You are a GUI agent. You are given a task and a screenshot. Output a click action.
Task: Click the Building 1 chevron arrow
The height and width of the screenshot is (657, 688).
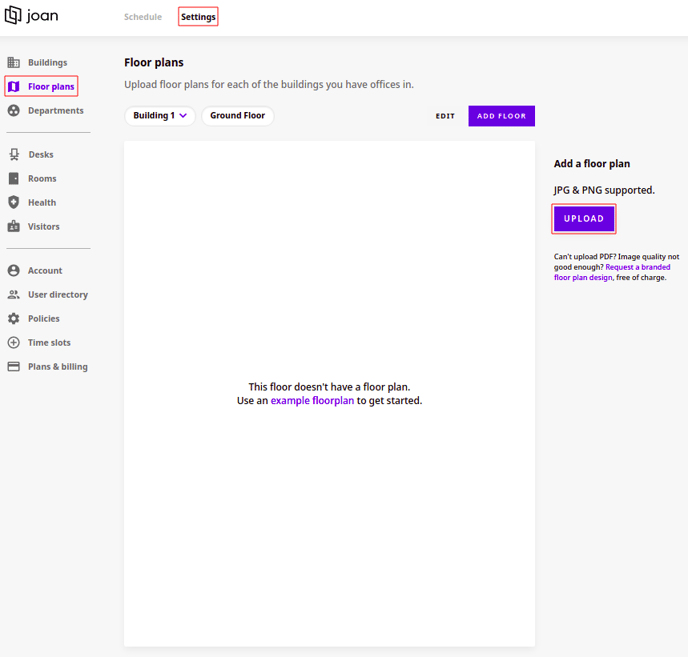tap(183, 115)
